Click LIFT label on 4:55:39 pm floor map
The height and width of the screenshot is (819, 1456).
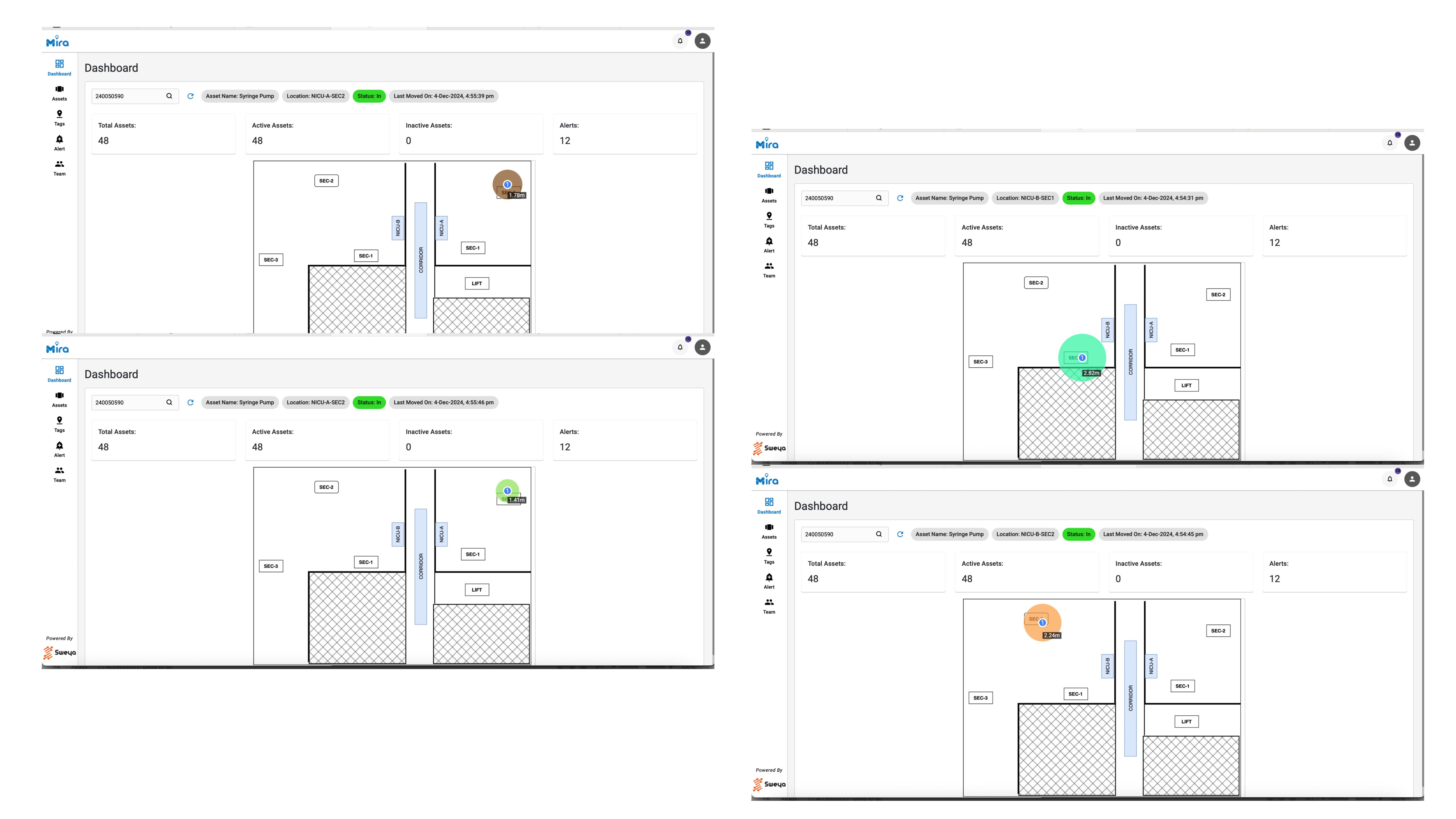(477, 283)
